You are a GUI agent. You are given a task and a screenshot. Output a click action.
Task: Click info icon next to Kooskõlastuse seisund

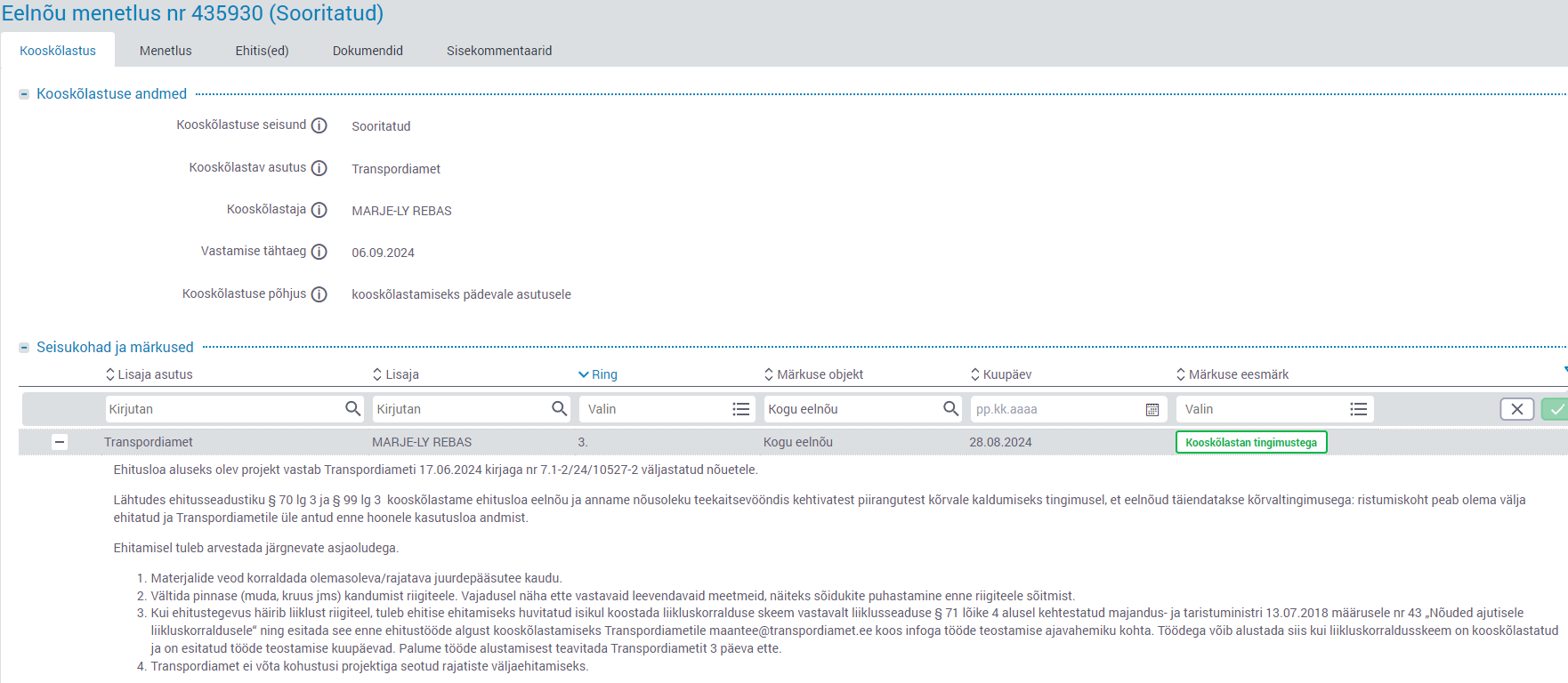click(319, 126)
